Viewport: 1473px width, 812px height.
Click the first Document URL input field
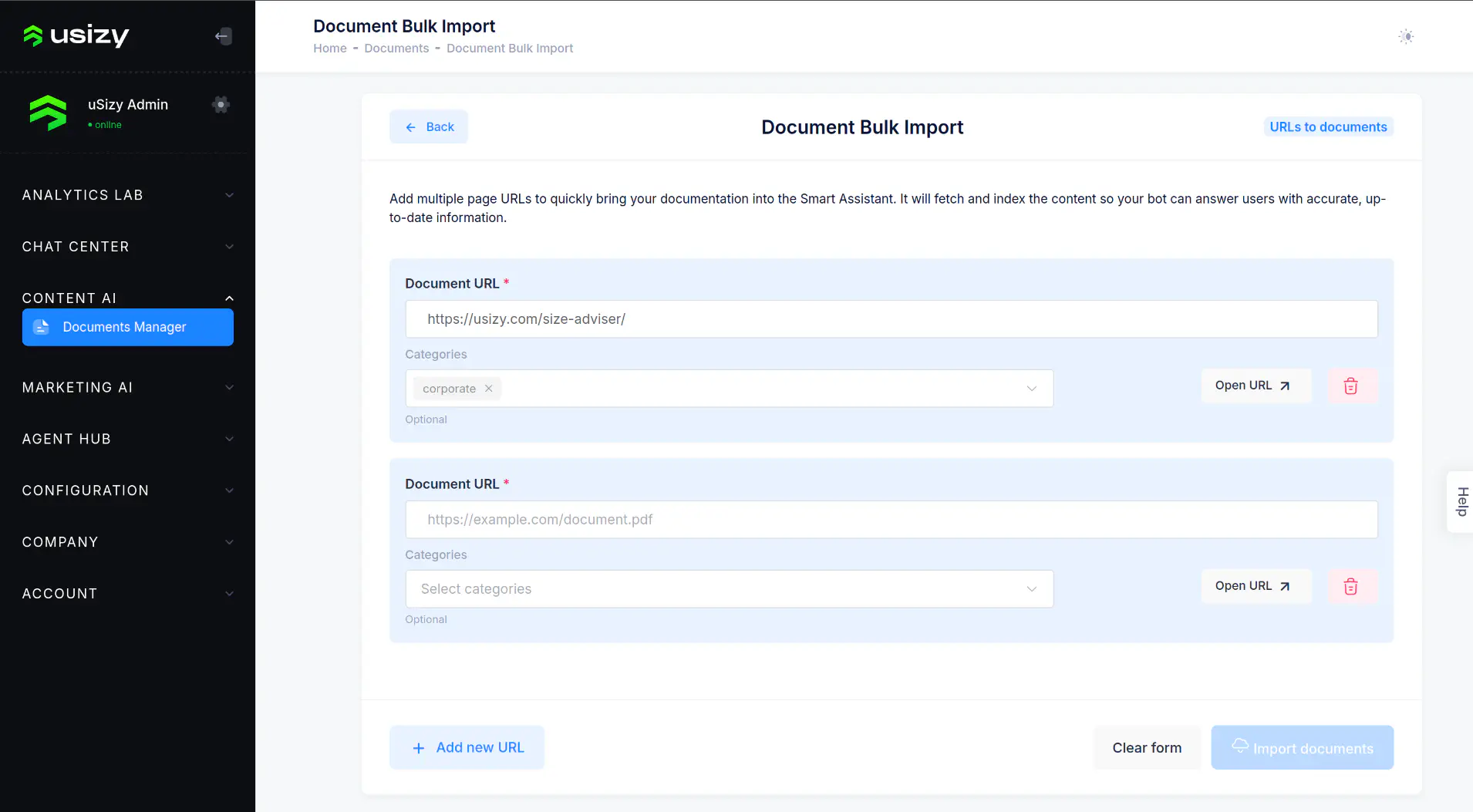tap(890, 318)
